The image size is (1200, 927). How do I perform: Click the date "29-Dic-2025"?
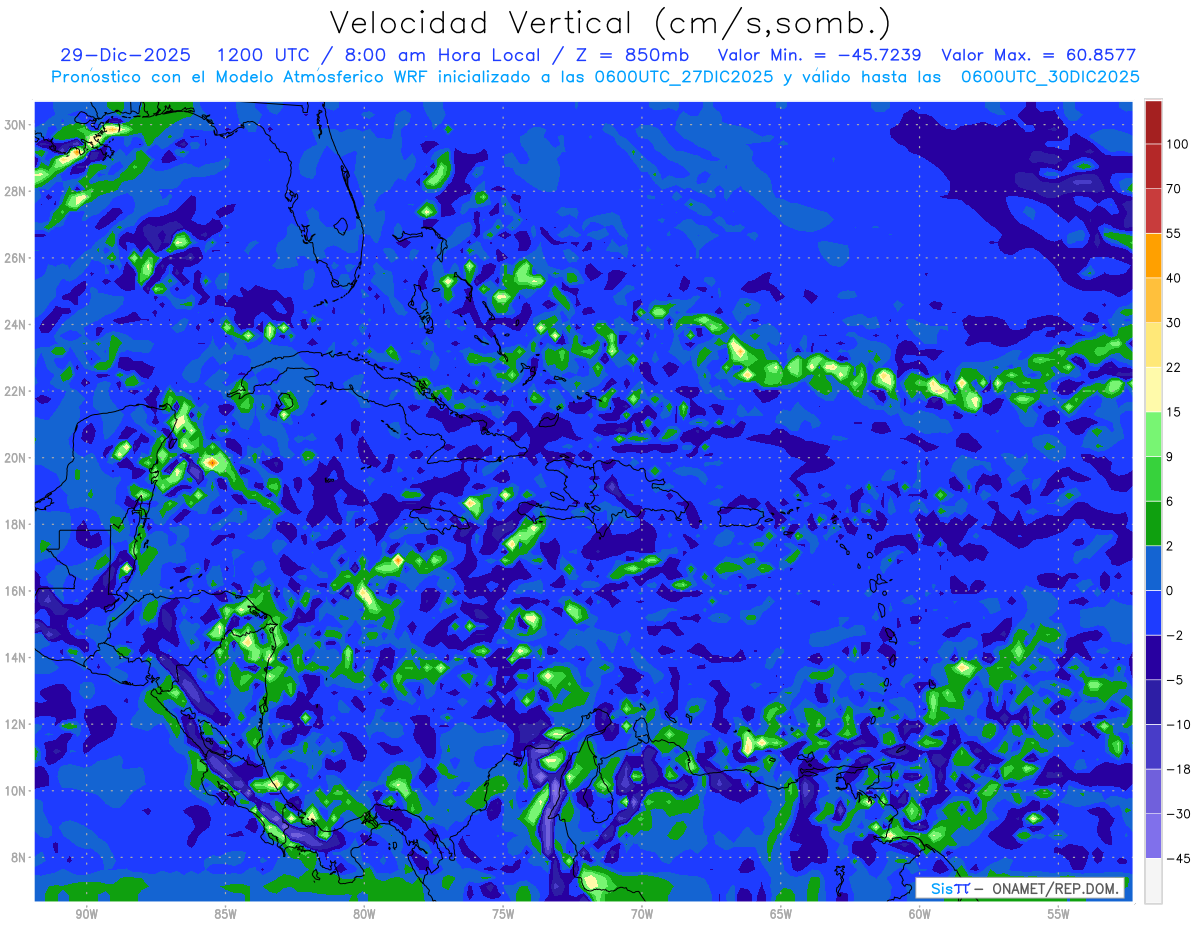(x=125, y=55)
